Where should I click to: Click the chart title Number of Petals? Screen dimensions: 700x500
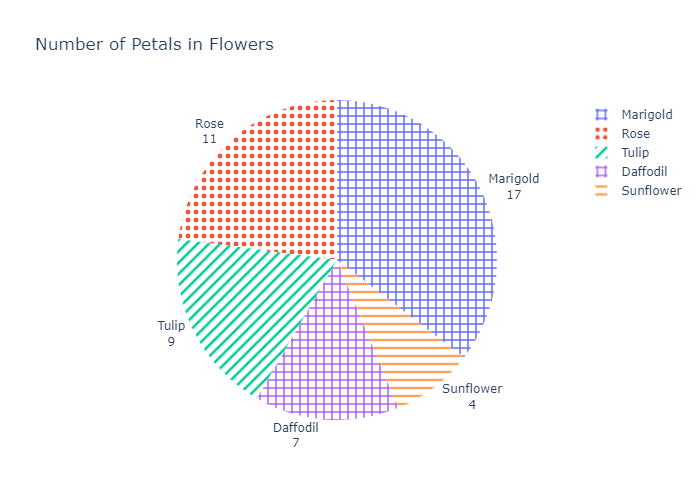tap(154, 45)
